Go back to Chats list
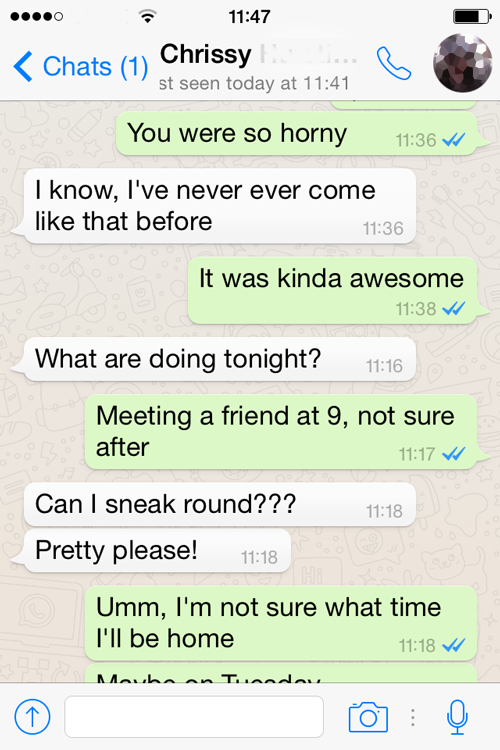 click(80, 66)
